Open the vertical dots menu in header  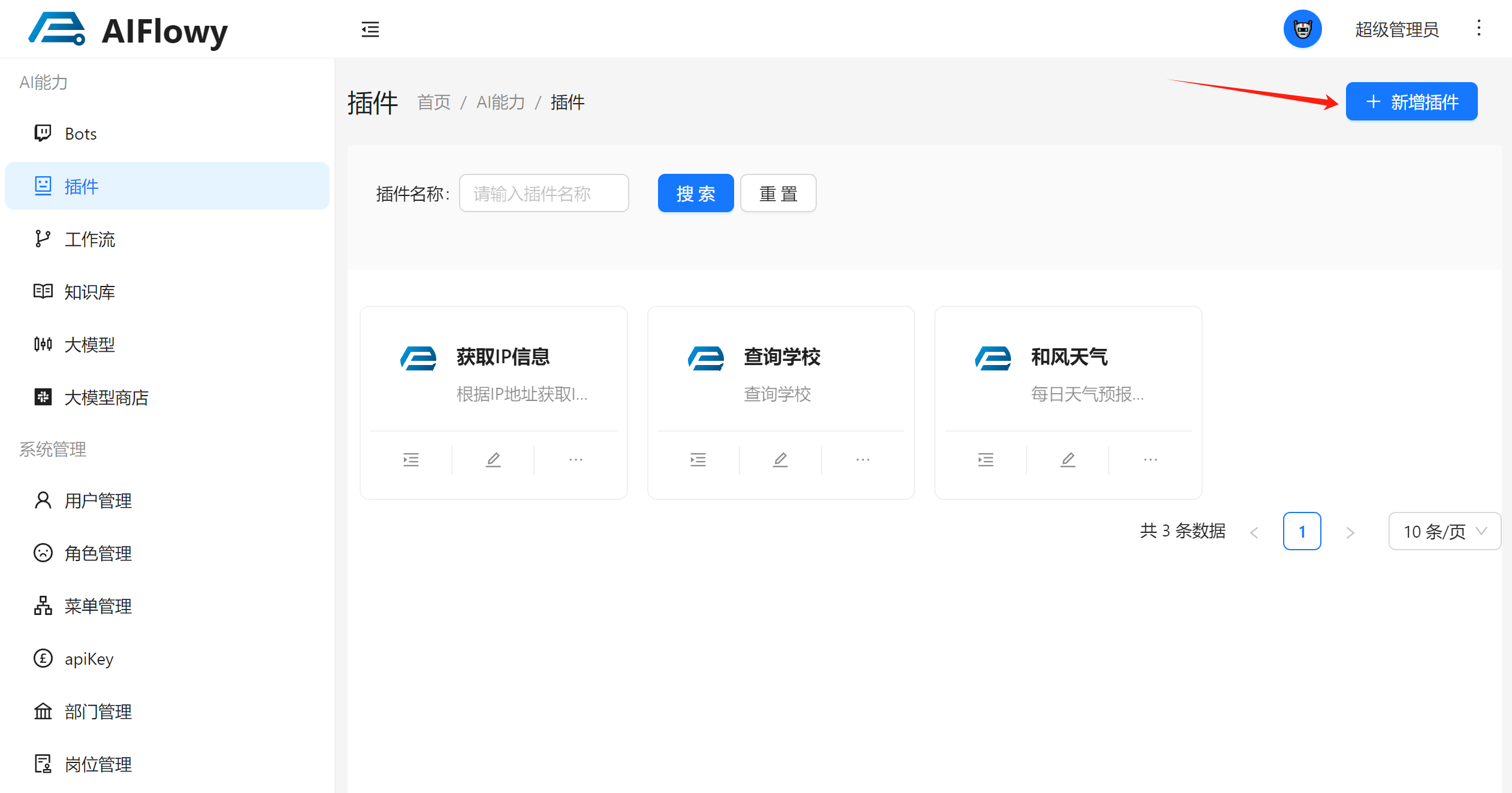(1478, 28)
